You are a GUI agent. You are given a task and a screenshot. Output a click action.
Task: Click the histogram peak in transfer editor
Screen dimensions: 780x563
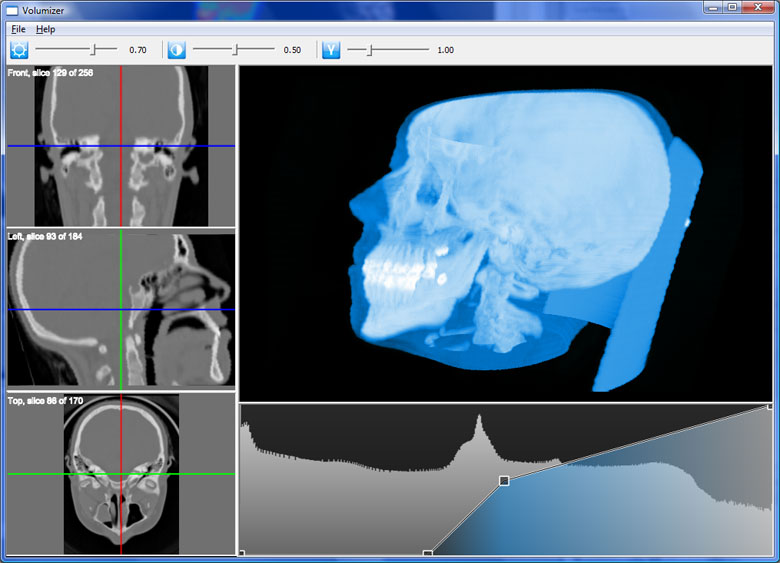479,420
